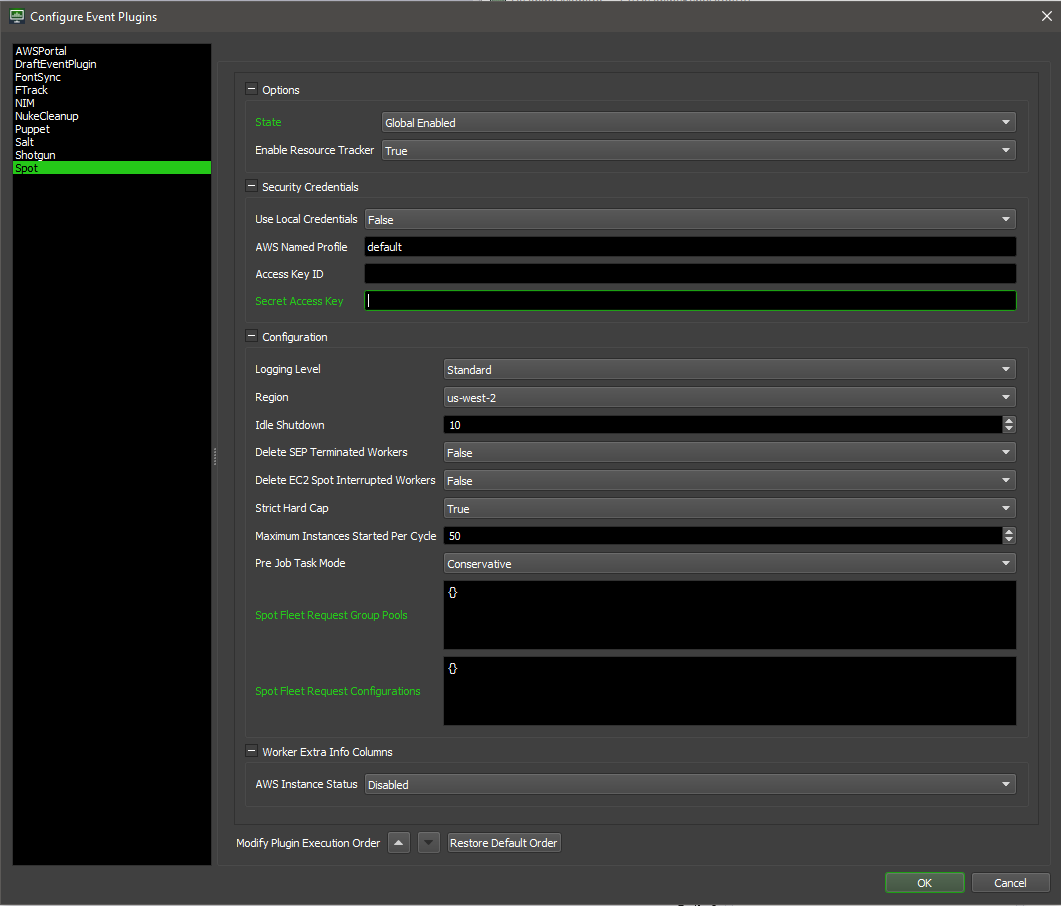Collapse the Configuration section

tap(251, 337)
